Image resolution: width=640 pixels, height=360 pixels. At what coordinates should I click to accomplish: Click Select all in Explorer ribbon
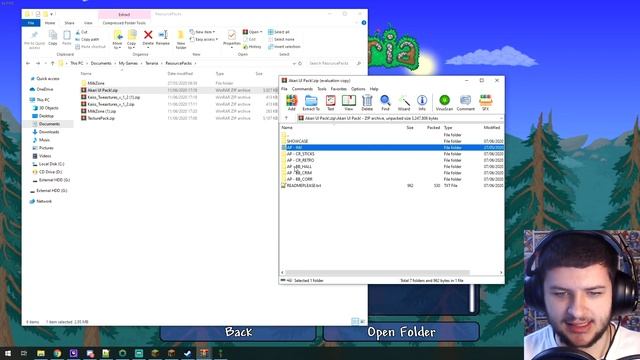(x=279, y=32)
